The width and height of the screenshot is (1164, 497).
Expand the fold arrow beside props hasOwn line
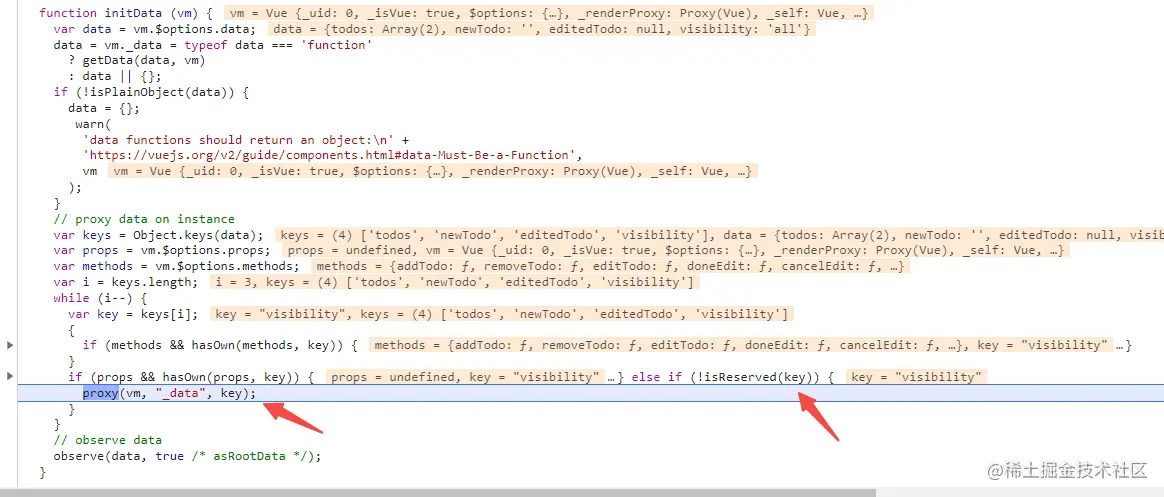(10, 377)
